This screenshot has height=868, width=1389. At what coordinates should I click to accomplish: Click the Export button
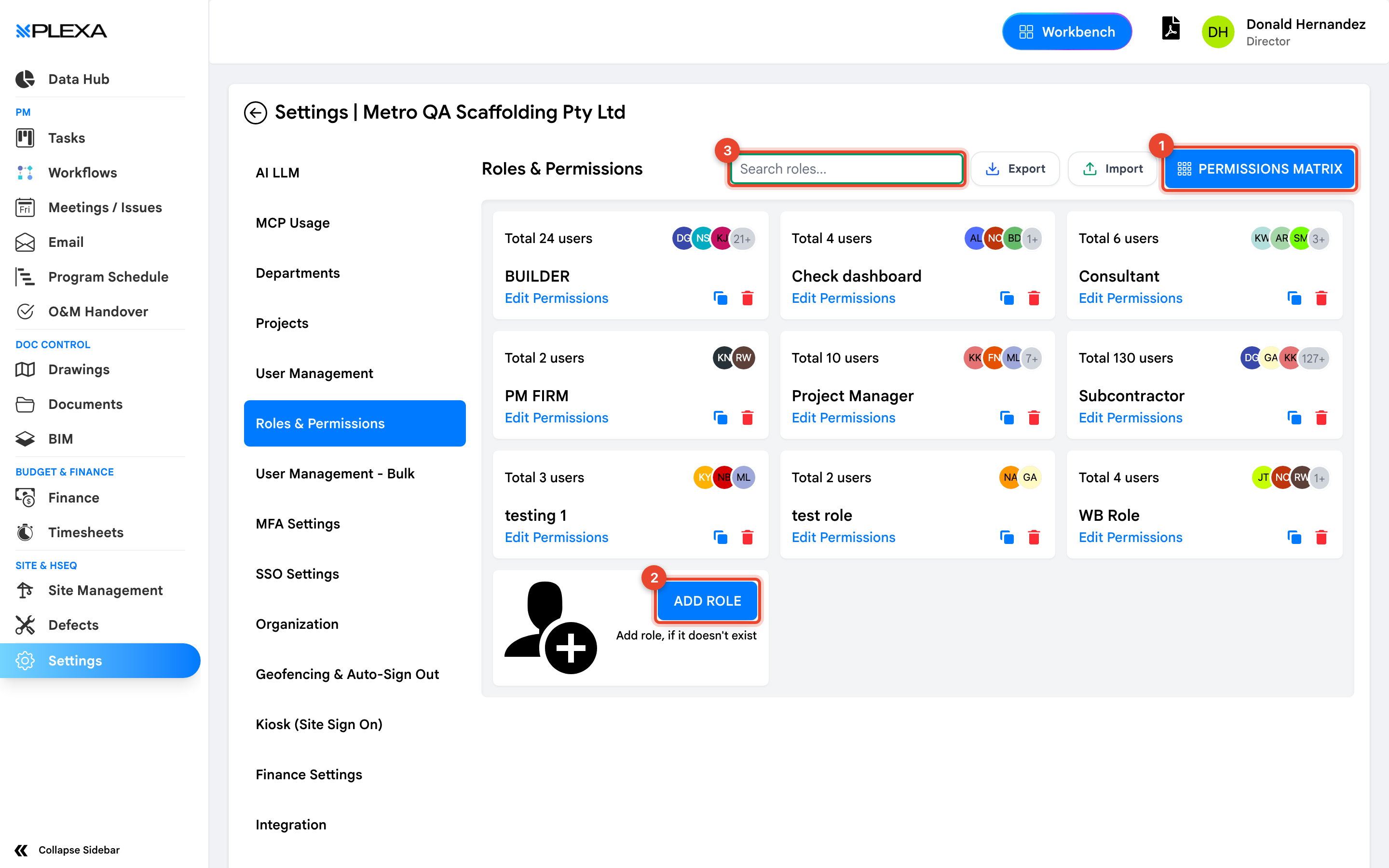pos(1015,169)
